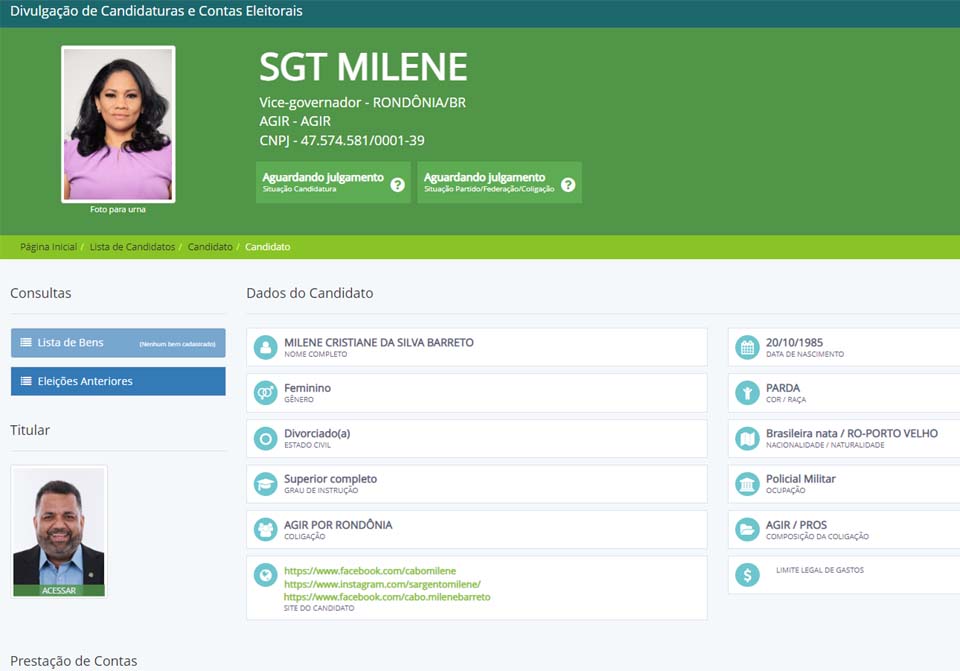Image resolution: width=960 pixels, height=671 pixels.
Task: Click the map icon beside Nacionalidade / Naturalidade
Action: click(746, 439)
